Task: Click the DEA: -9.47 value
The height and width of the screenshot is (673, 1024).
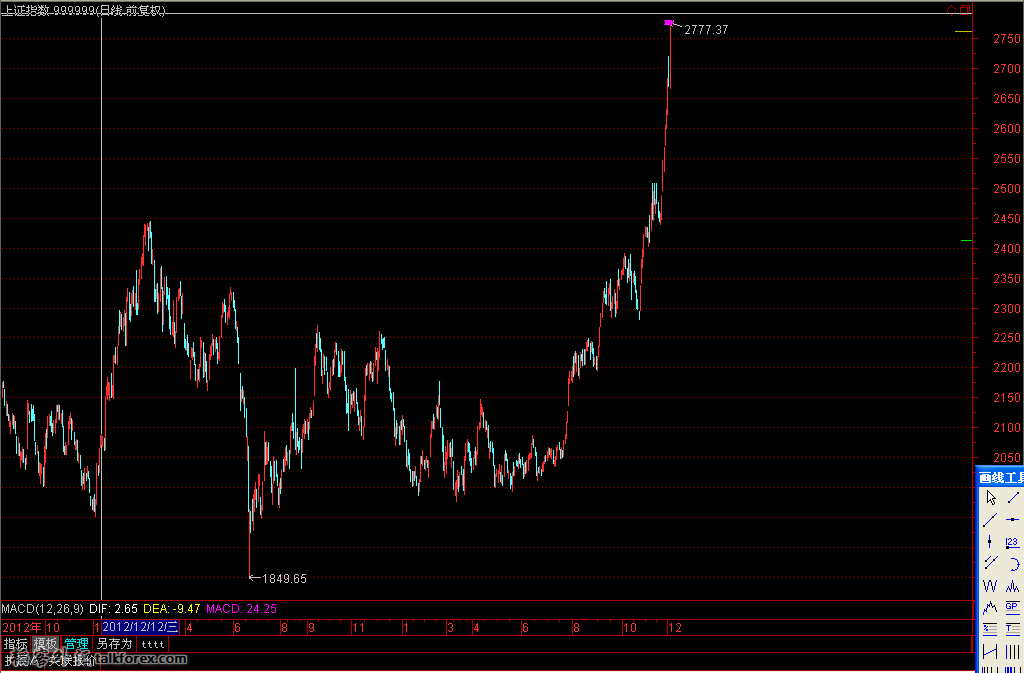Action: click(172, 609)
